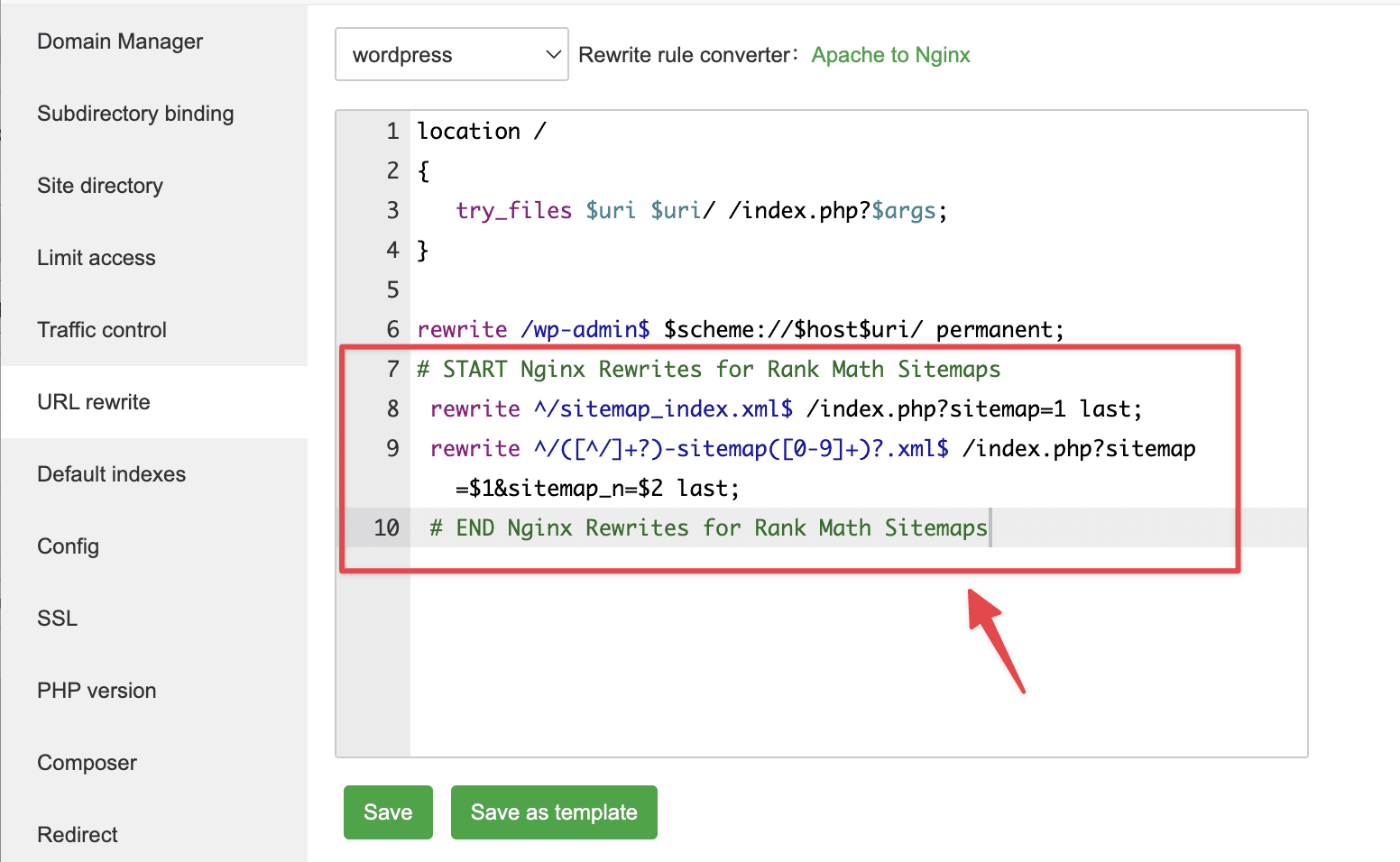Click line number 7 in the code editor
This screenshot has width=1400, height=862.
392,369
